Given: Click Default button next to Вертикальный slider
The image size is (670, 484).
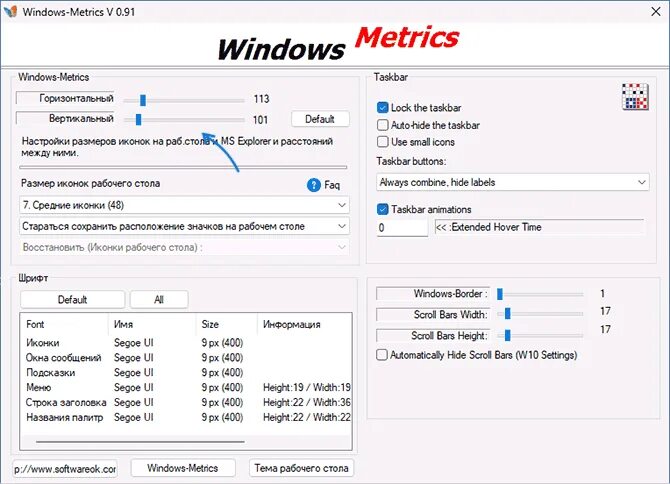Looking at the screenshot, I should coord(320,119).
